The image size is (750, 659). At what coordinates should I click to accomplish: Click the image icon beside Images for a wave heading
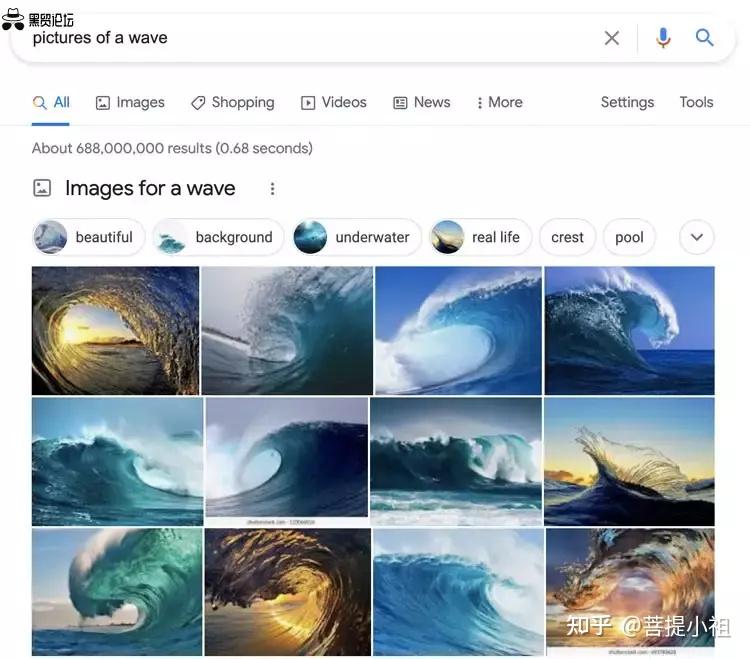pyautogui.click(x=42, y=188)
